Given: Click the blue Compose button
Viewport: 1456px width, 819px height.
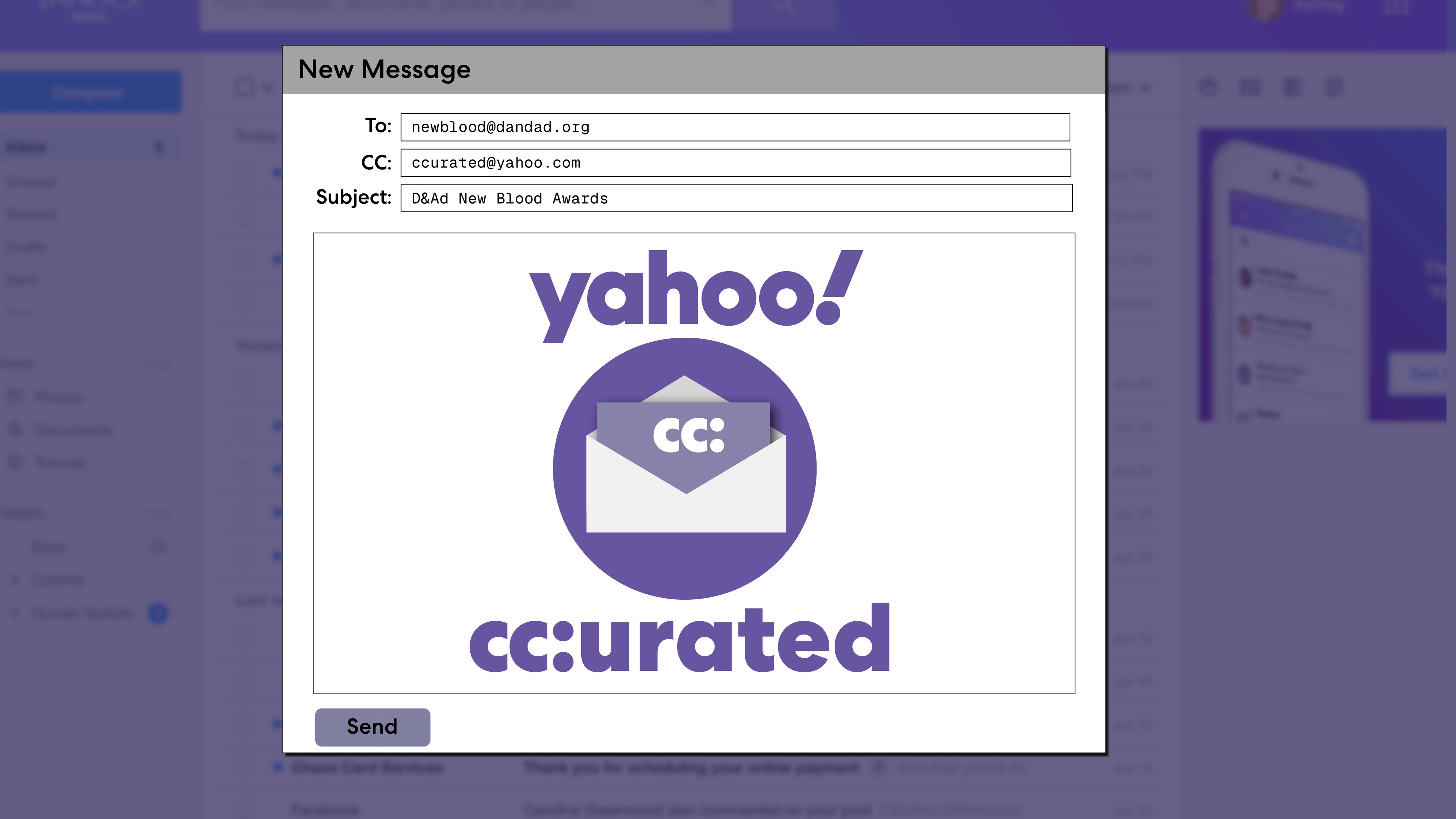Looking at the screenshot, I should 88,92.
